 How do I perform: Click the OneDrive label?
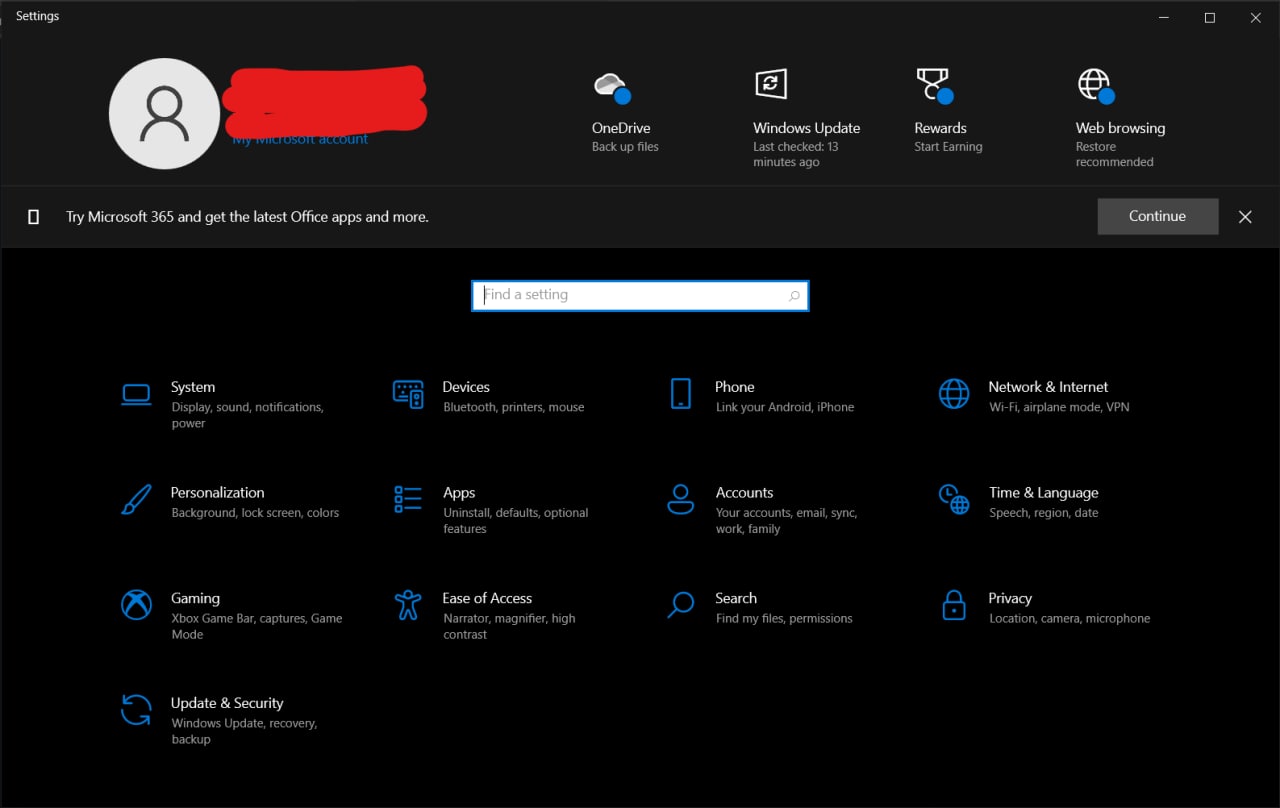pos(621,128)
